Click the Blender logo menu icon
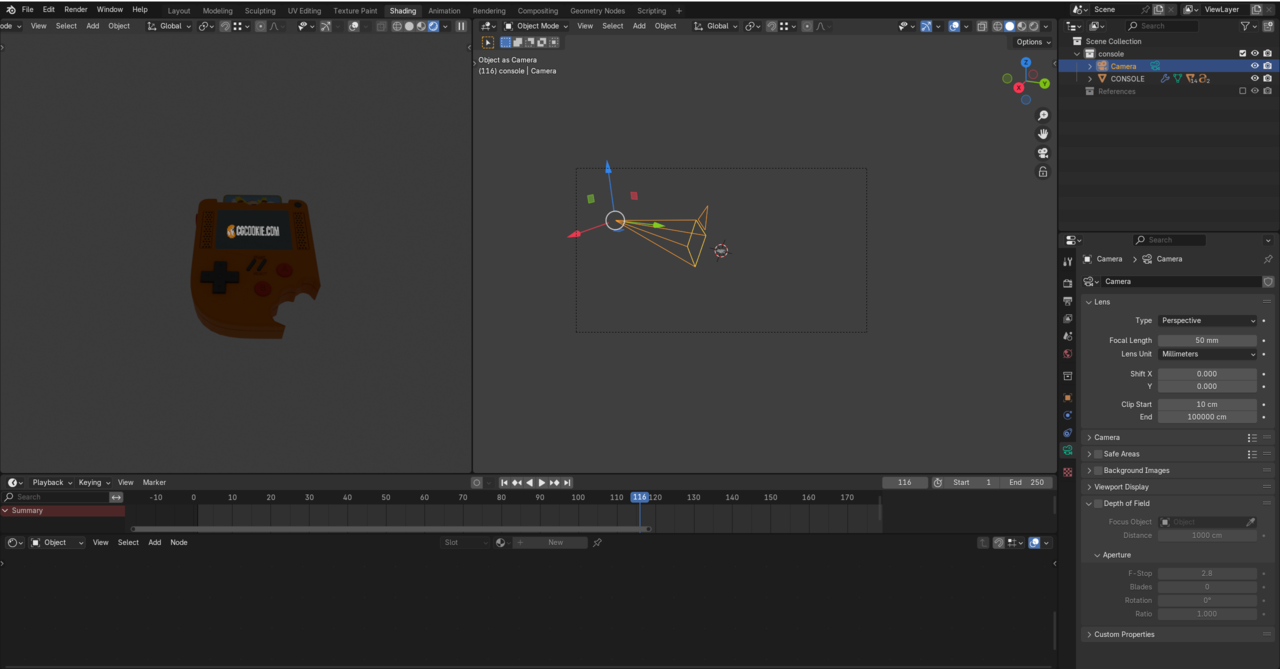This screenshot has width=1280, height=669. point(11,10)
